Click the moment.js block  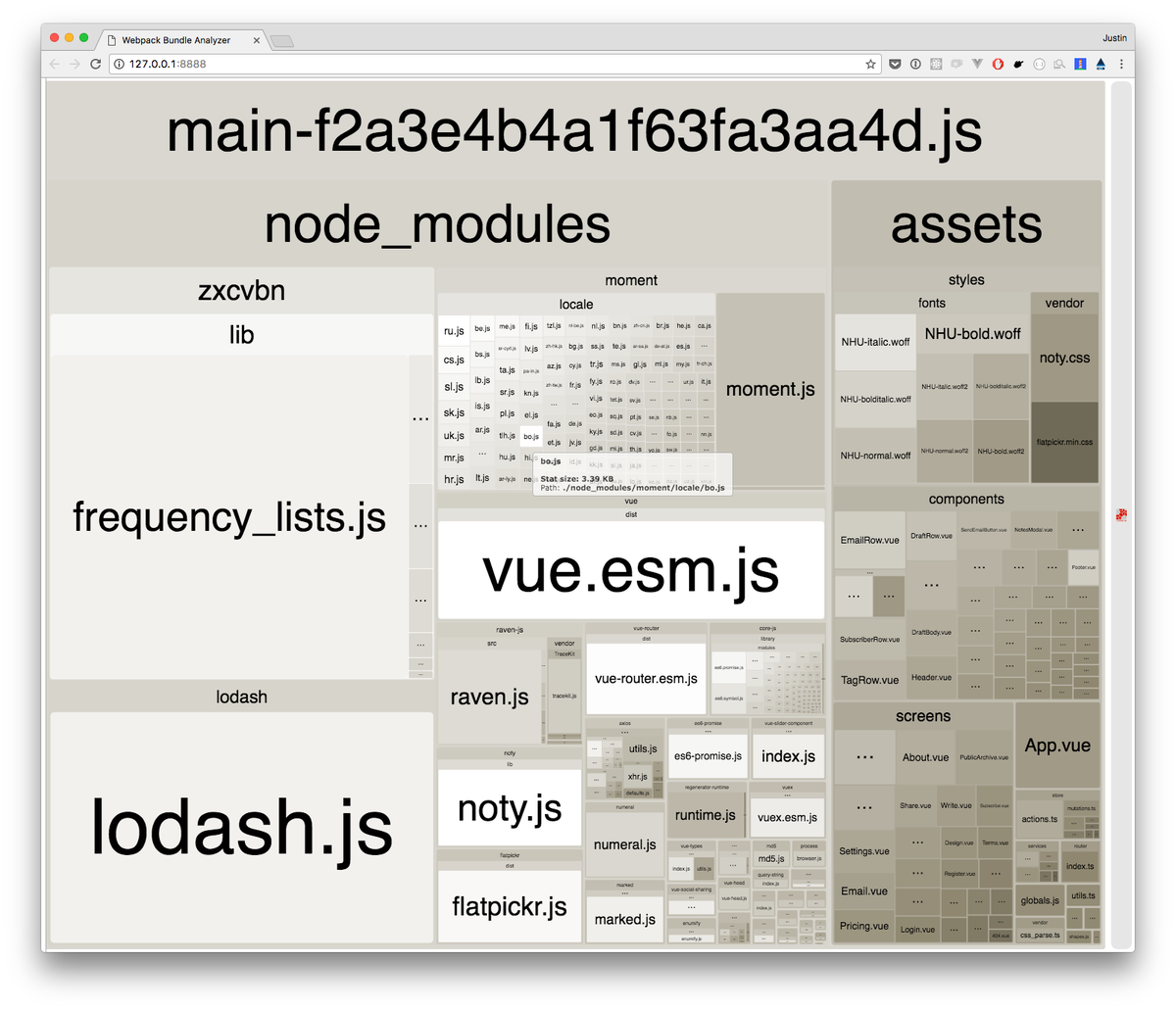pyautogui.click(x=770, y=389)
